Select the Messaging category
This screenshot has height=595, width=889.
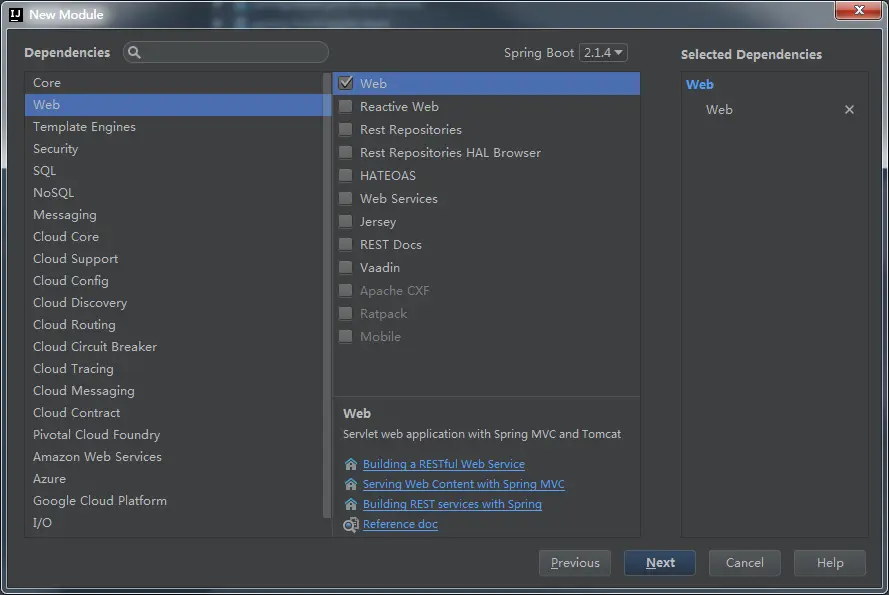[x=173, y=215]
